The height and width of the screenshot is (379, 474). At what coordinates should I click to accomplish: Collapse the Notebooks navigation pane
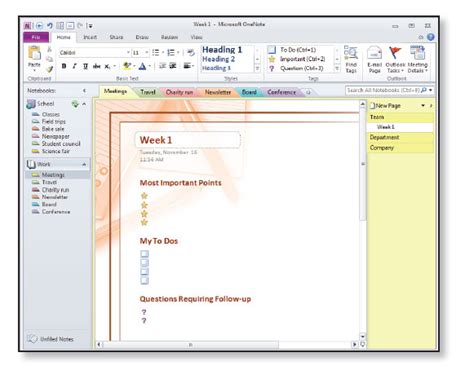[x=84, y=91]
